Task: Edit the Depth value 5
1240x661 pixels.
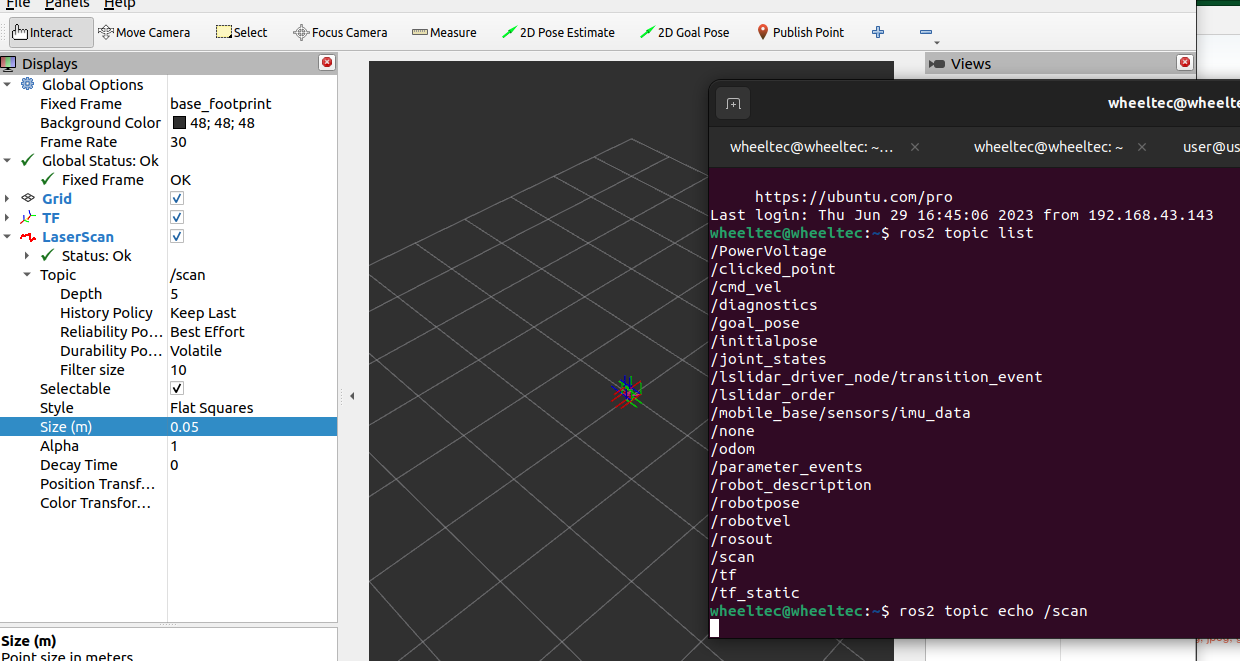Action: 252,293
